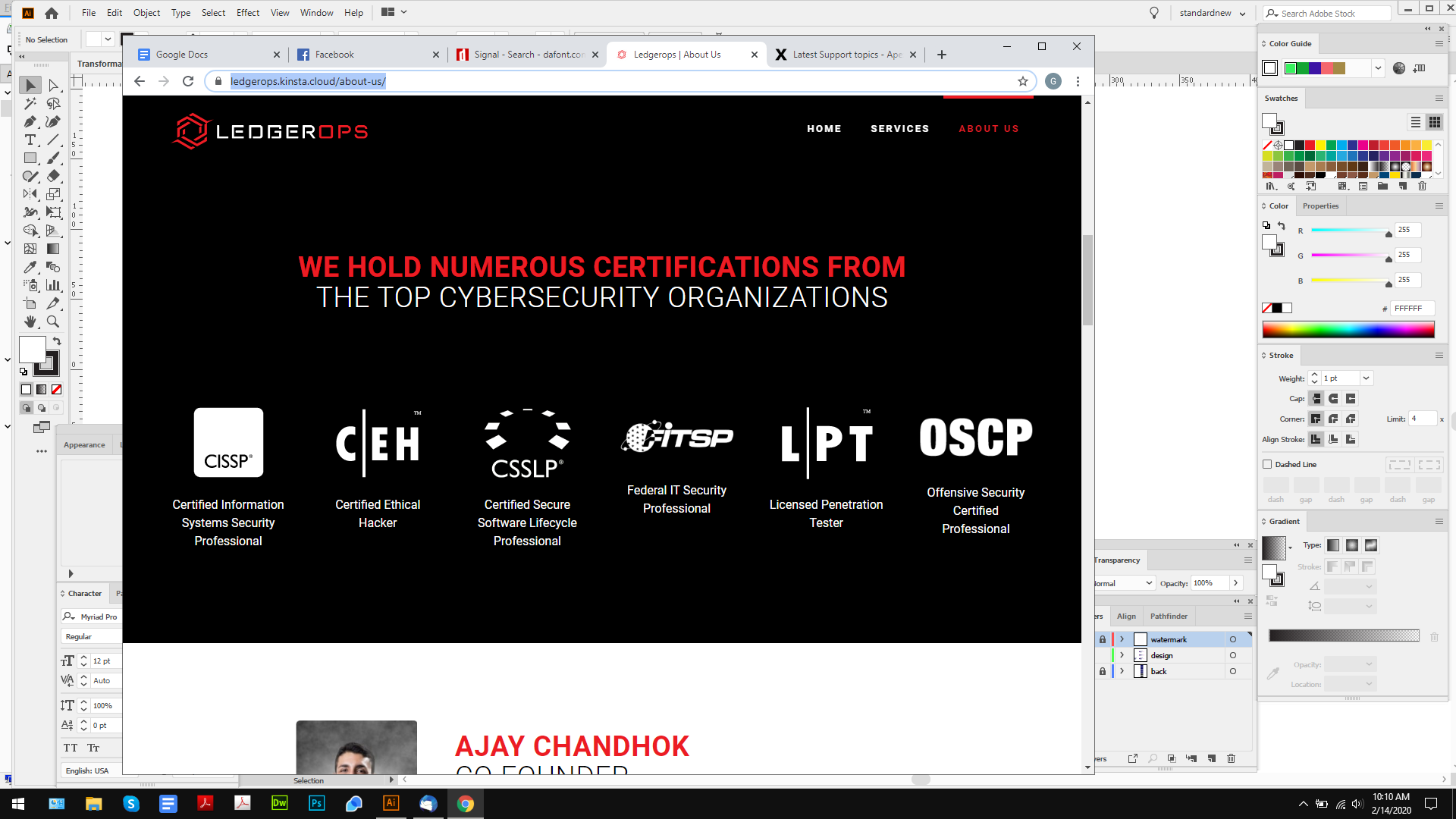Click the Ledgerops logo

(270, 131)
